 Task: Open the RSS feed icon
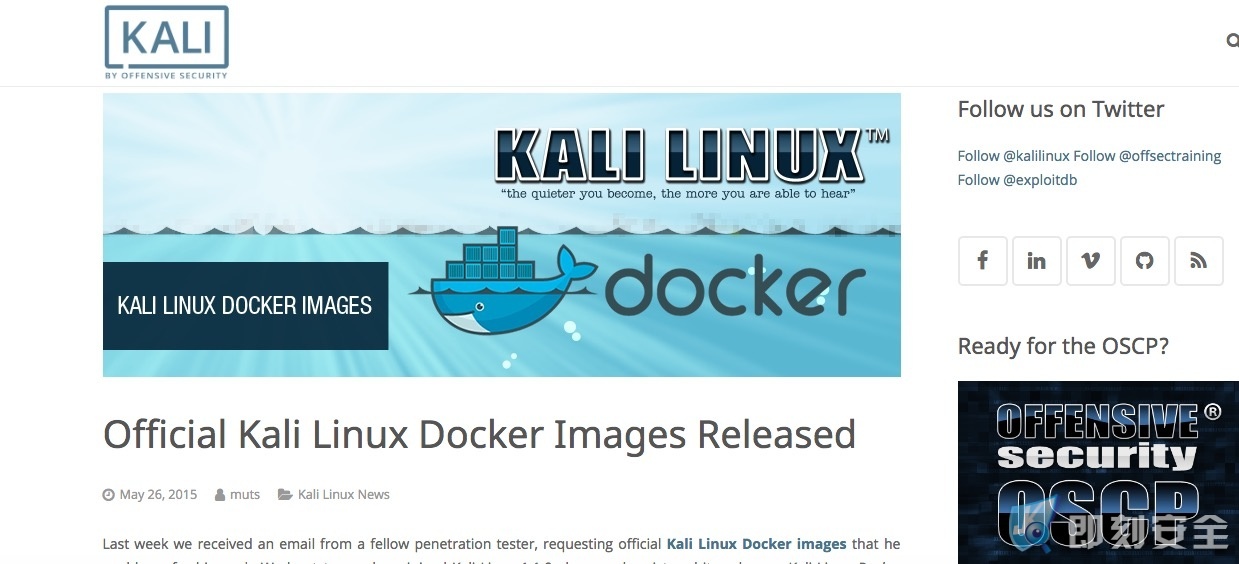(1198, 261)
